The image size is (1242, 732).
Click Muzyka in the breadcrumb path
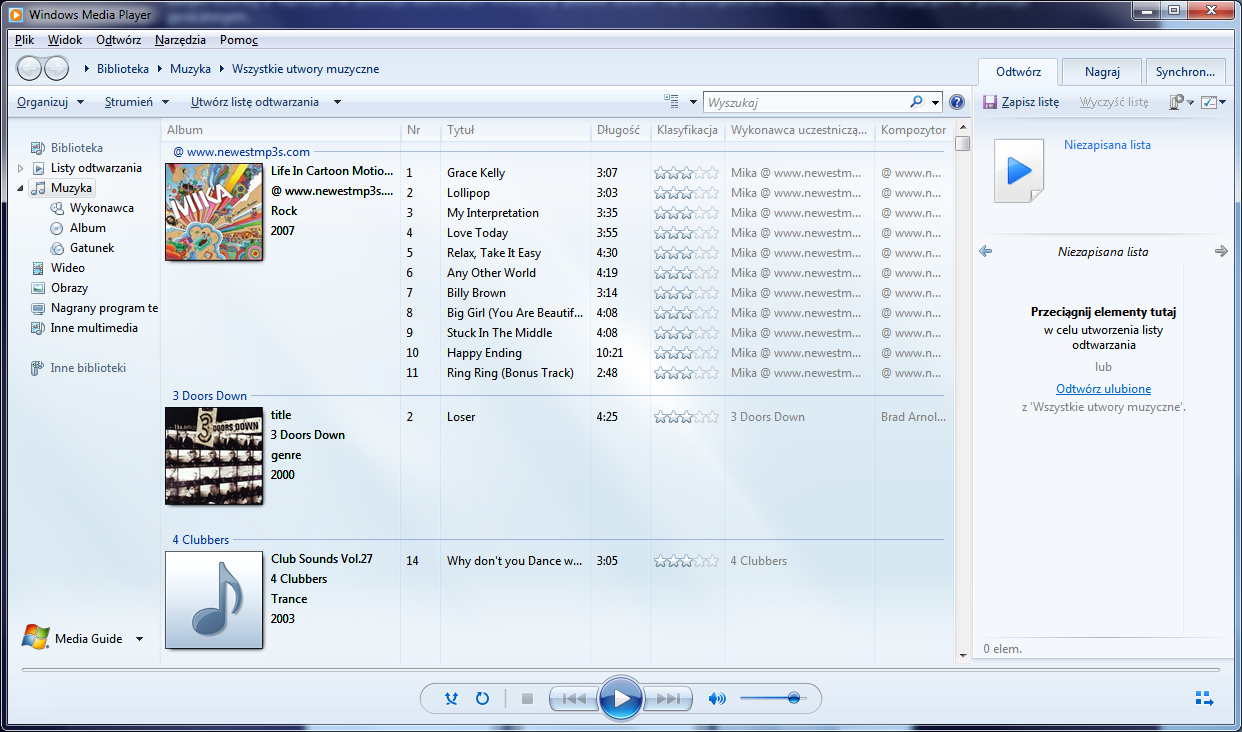pos(190,69)
